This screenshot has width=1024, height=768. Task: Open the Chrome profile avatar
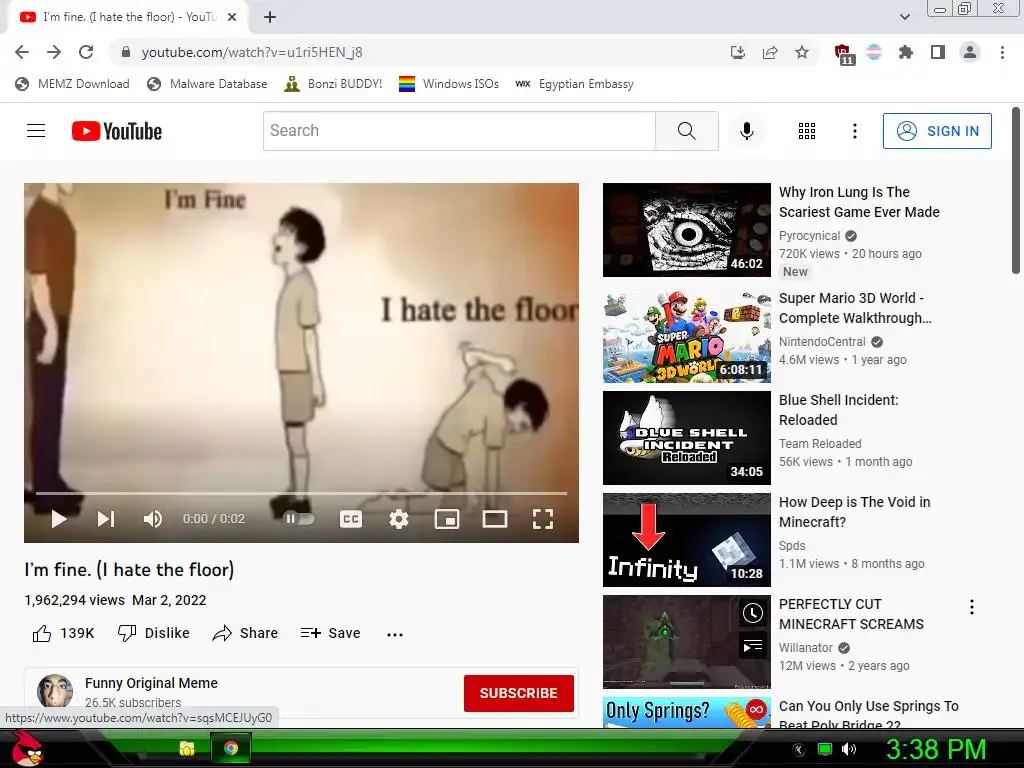click(x=970, y=52)
